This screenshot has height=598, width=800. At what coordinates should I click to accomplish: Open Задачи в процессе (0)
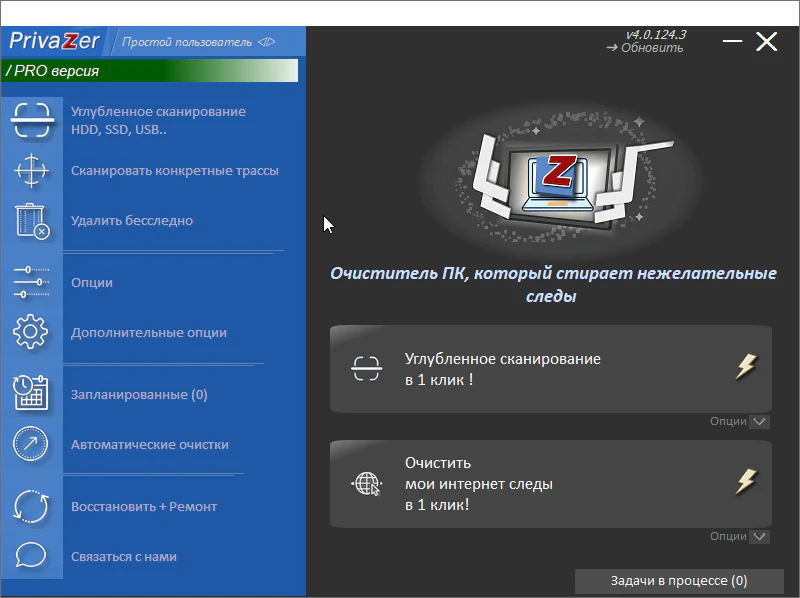[679, 581]
